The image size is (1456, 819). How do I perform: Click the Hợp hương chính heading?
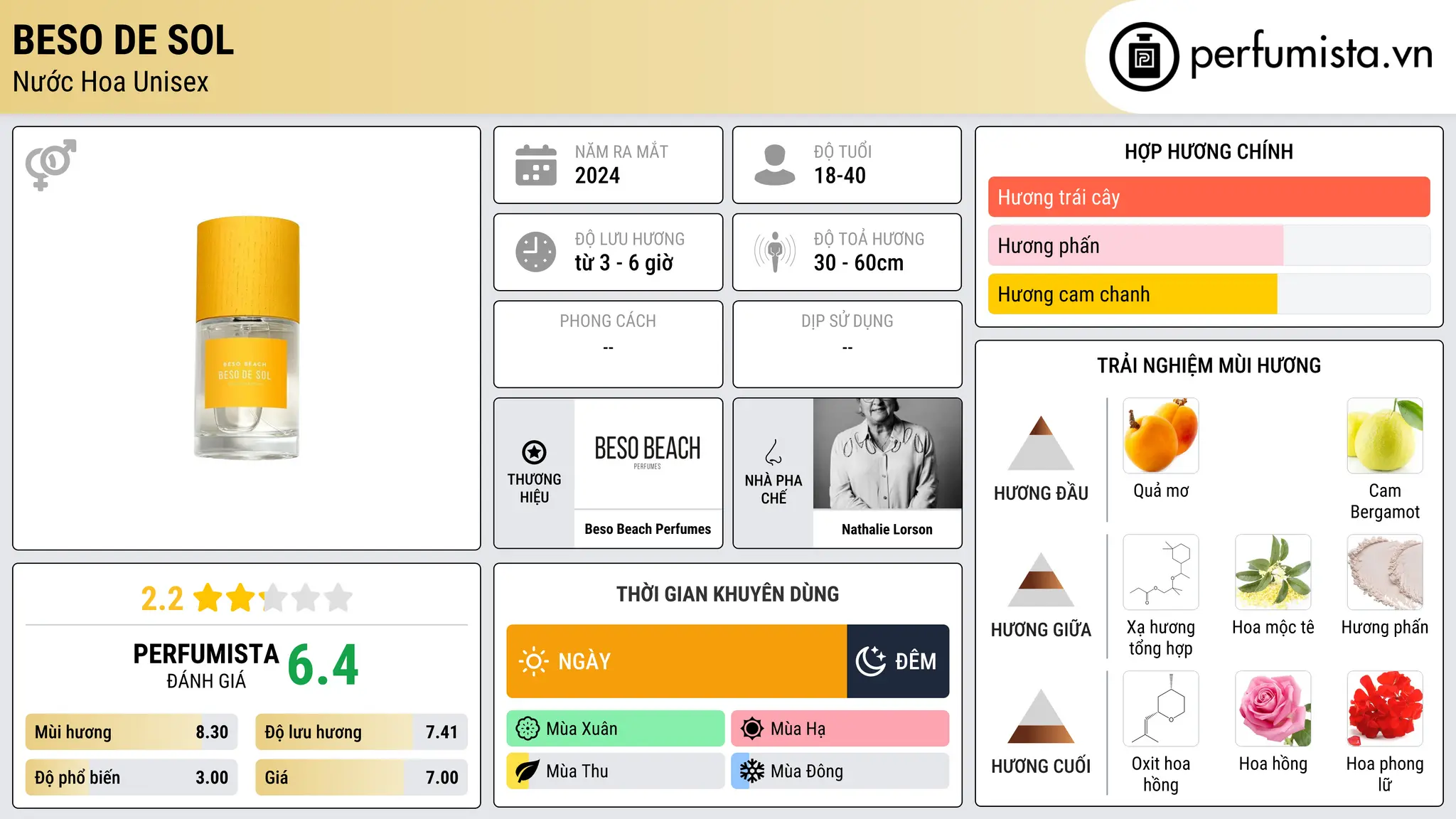click(x=1209, y=151)
